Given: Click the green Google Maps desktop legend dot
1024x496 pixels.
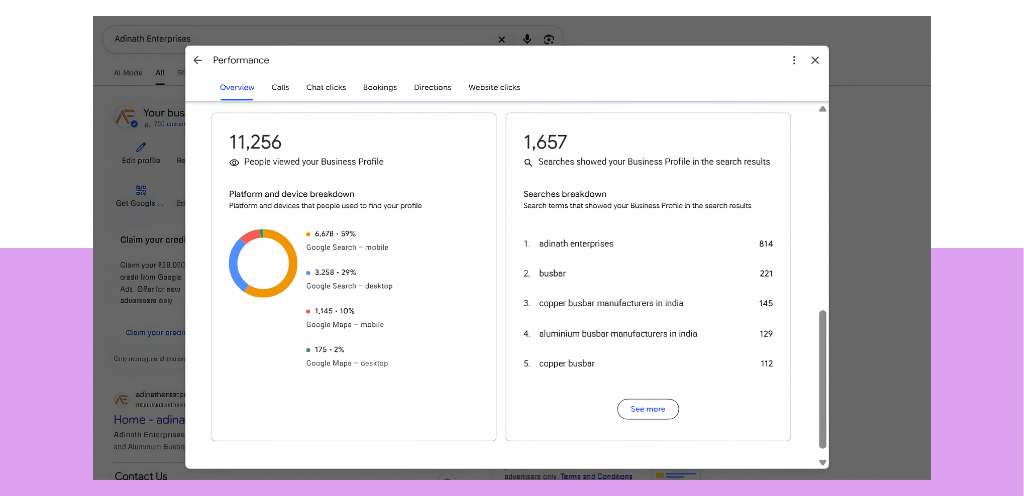Looking at the screenshot, I should (x=308, y=350).
